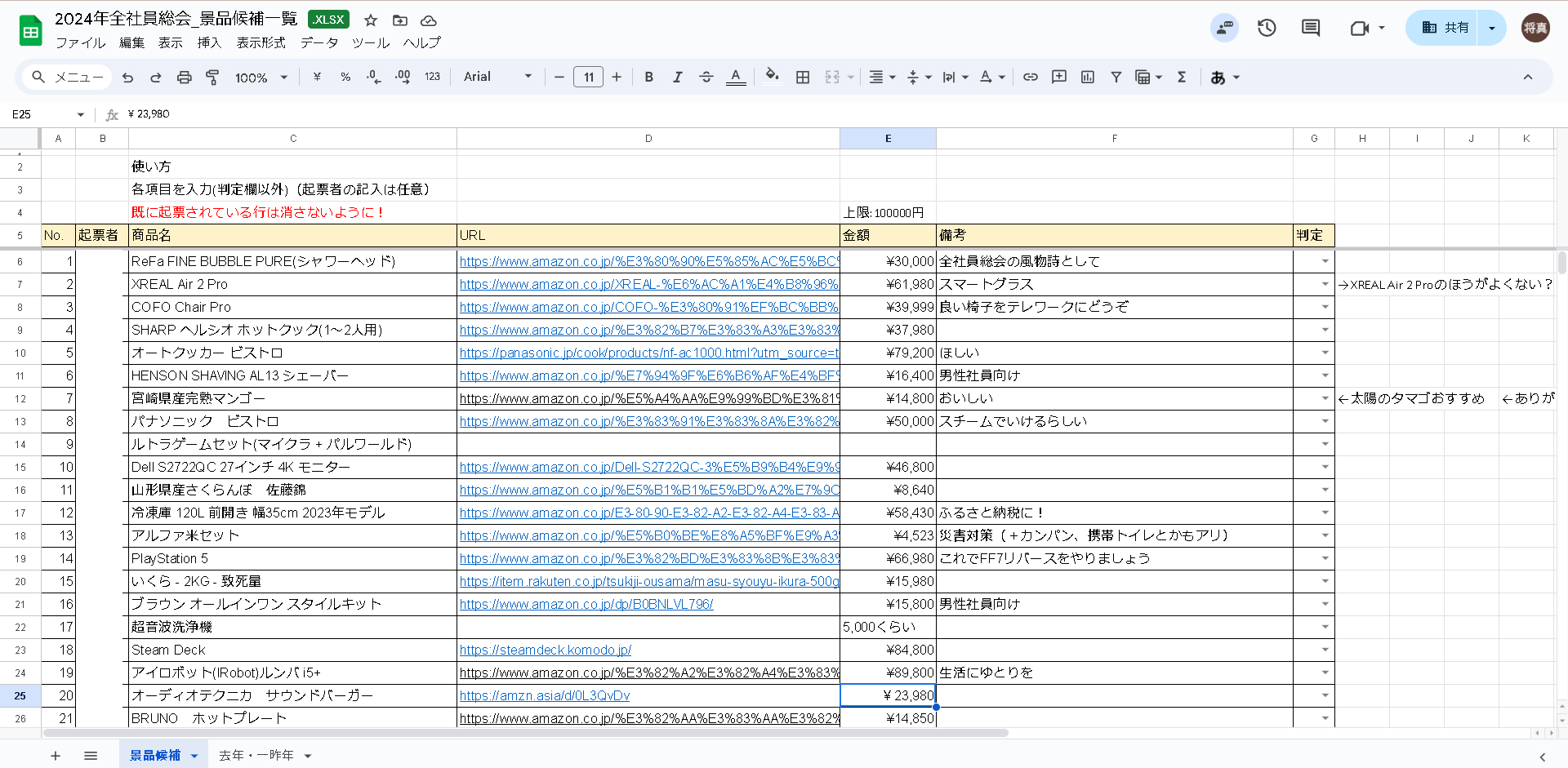Open version history clock icon
Viewport: 1568px width, 768px height.
point(1267,28)
